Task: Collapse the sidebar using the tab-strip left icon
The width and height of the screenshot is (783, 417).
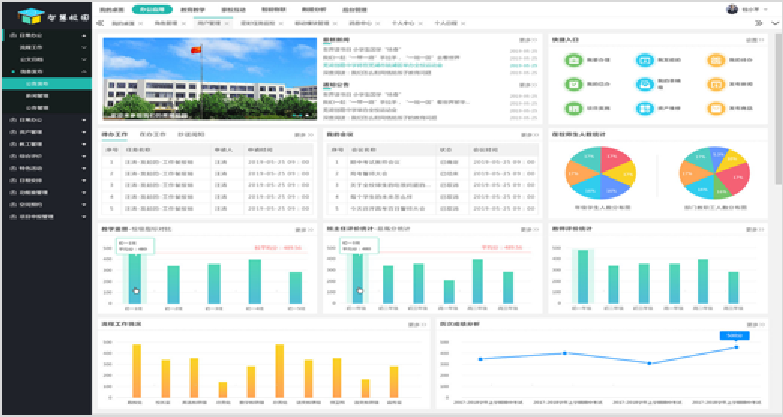Action: 101,22
